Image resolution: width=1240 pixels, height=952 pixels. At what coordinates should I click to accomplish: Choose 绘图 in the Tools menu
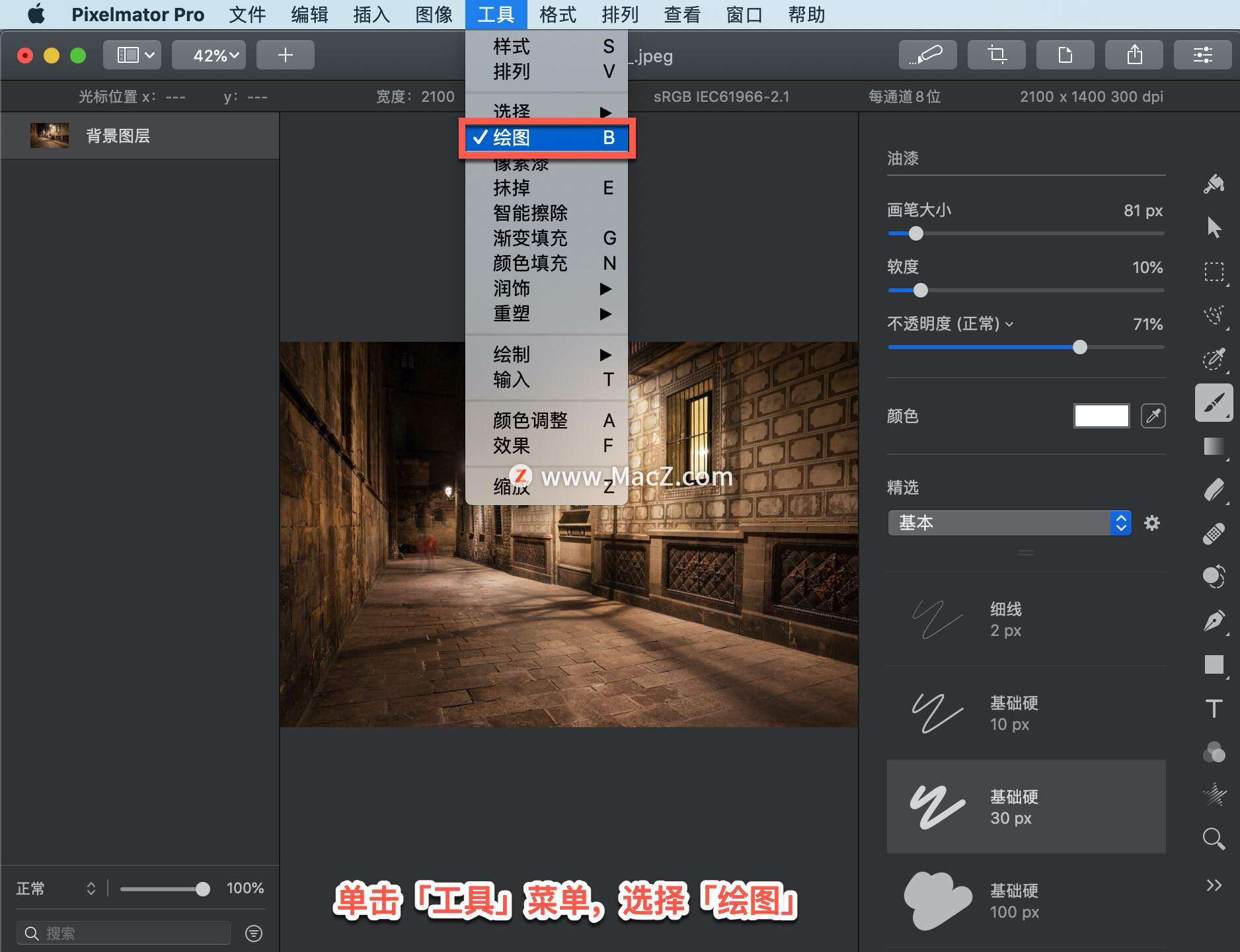coord(546,138)
